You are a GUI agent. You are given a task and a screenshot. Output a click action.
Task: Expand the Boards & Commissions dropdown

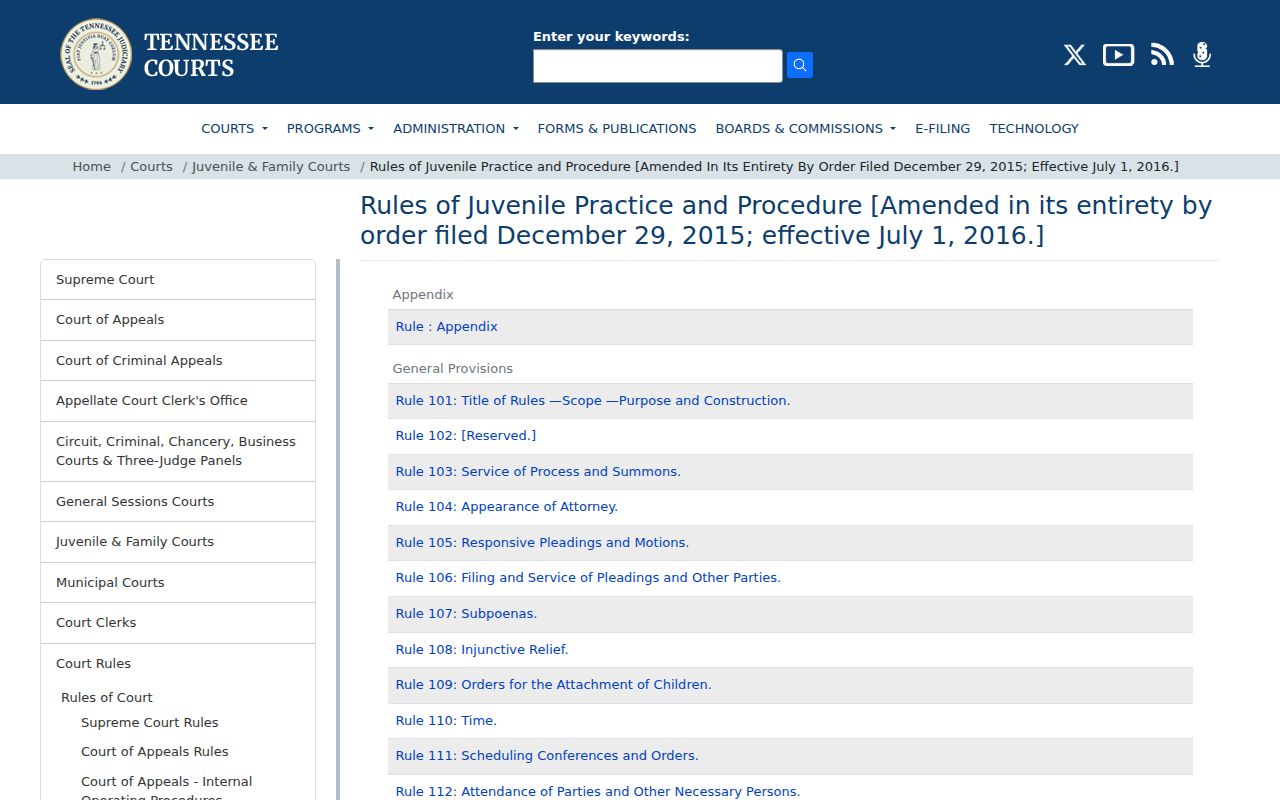(806, 128)
